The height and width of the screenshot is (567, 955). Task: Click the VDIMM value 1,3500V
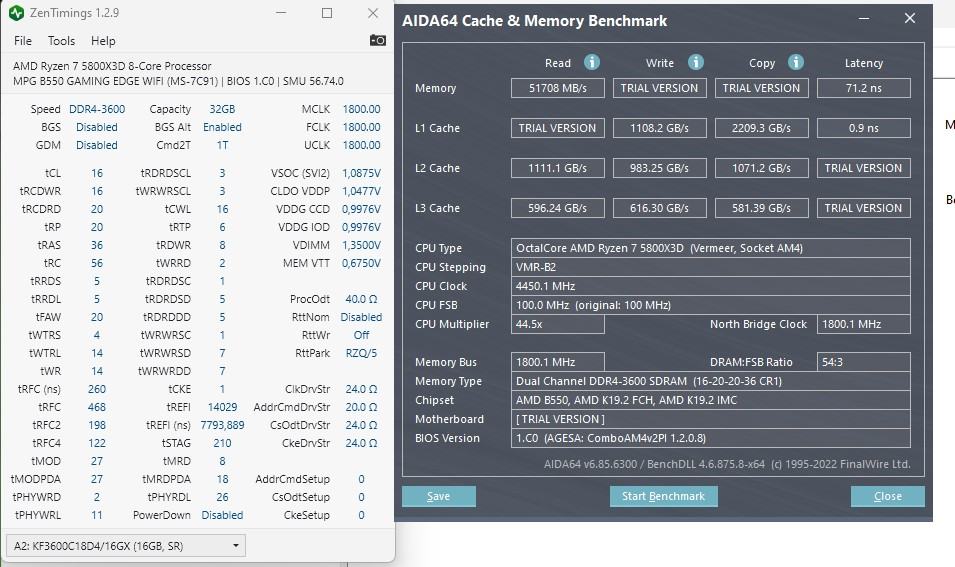361,245
